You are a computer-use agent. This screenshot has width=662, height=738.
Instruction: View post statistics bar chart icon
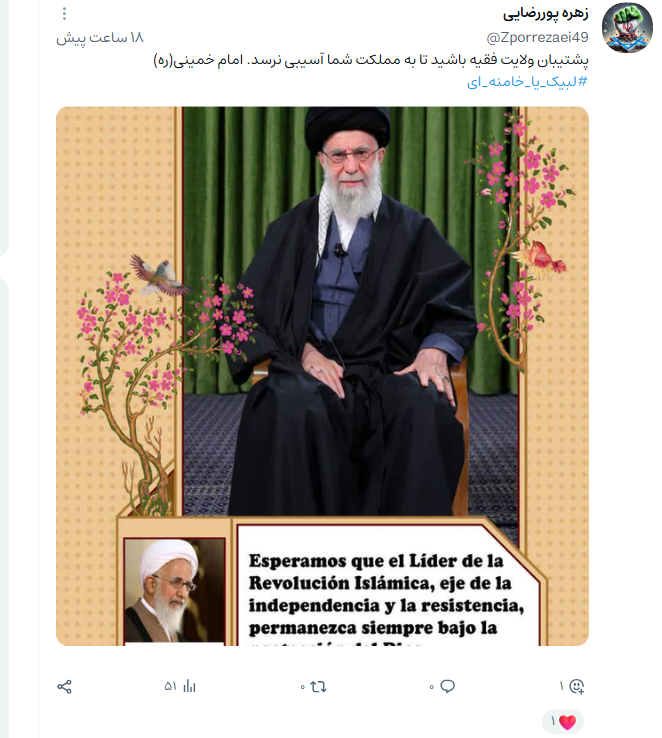pyautogui.click(x=189, y=686)
